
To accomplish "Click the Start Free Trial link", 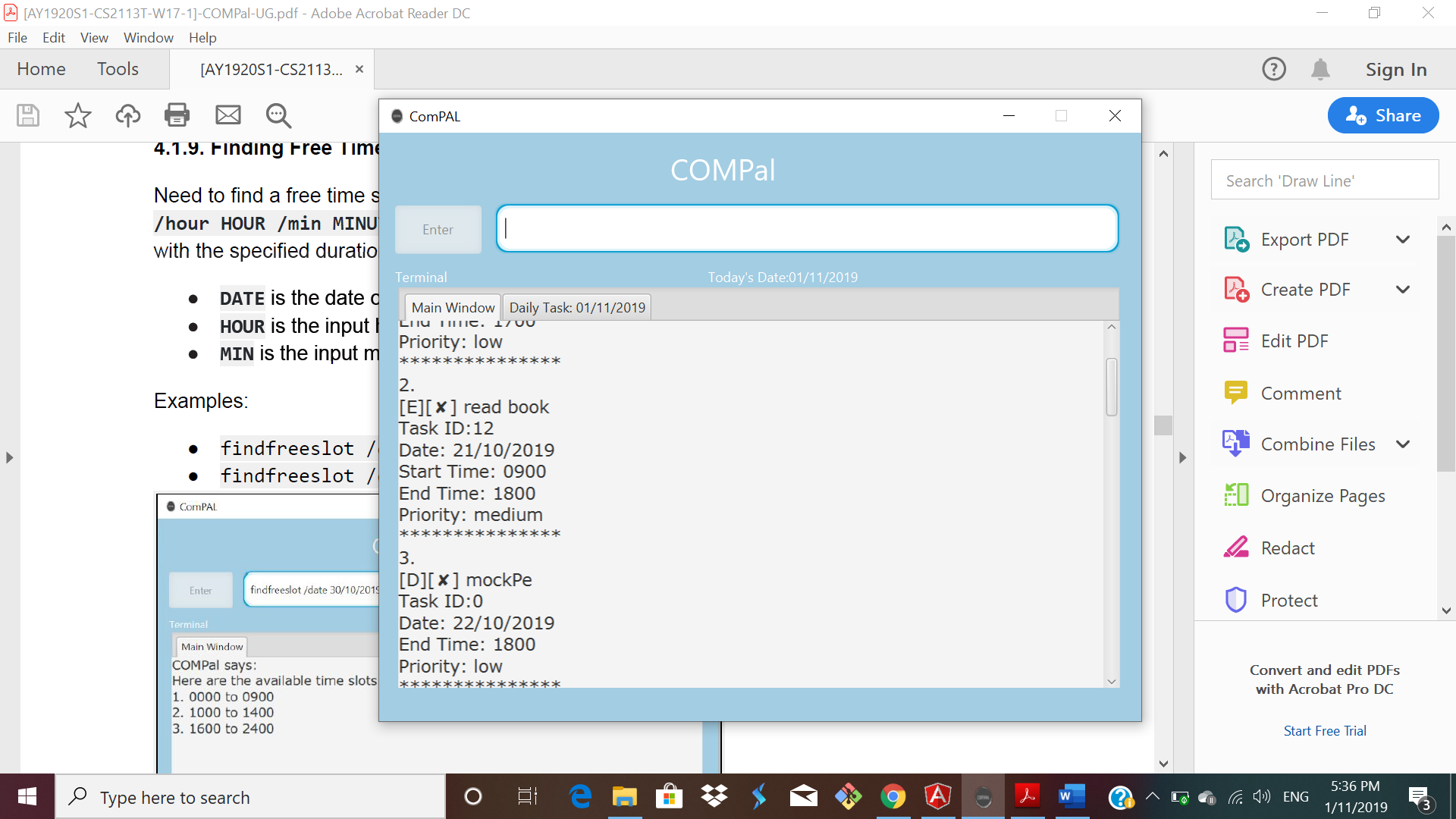I will pos(1324,731).
